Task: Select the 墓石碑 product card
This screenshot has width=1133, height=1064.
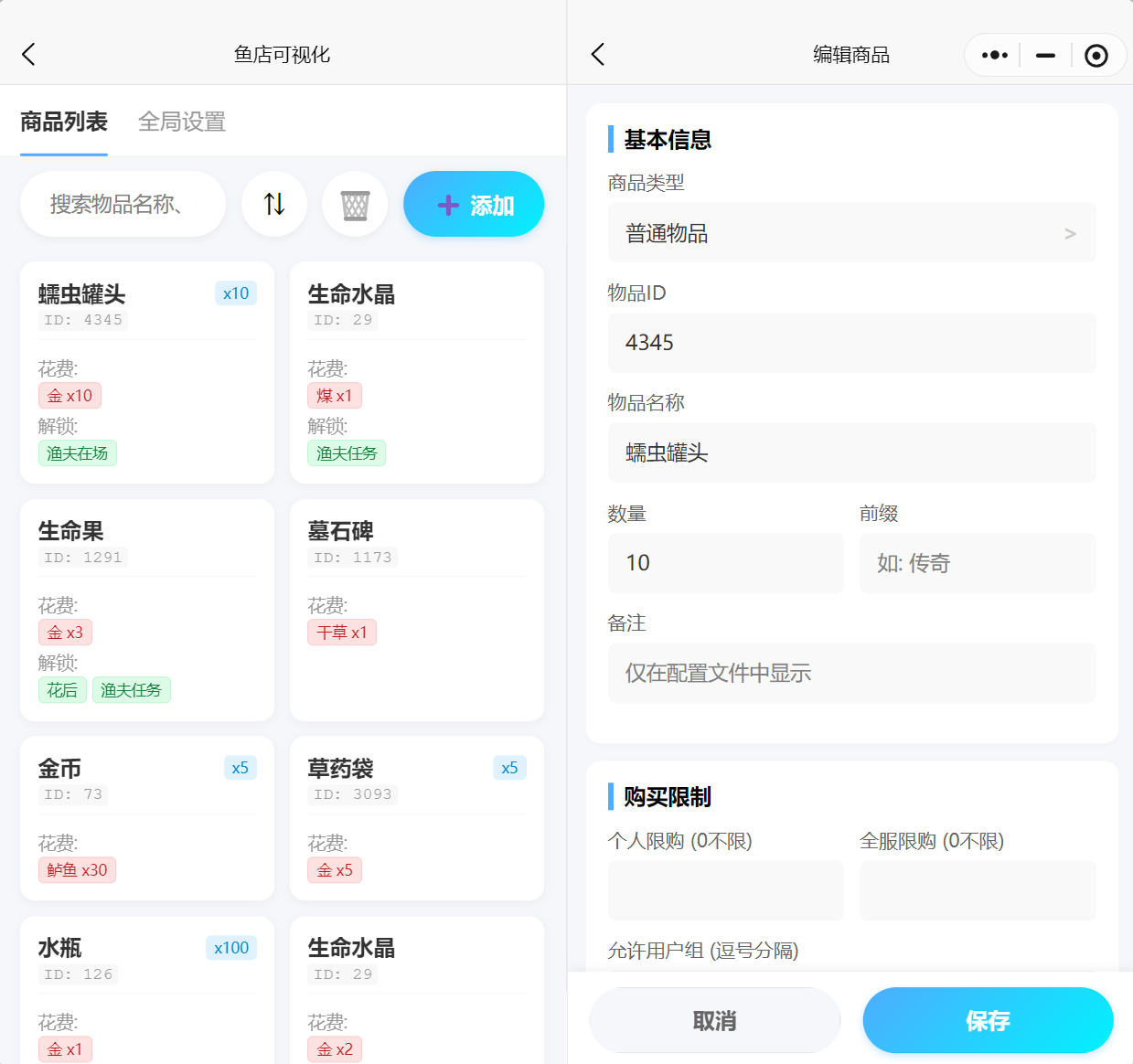Action: point(417,610)
